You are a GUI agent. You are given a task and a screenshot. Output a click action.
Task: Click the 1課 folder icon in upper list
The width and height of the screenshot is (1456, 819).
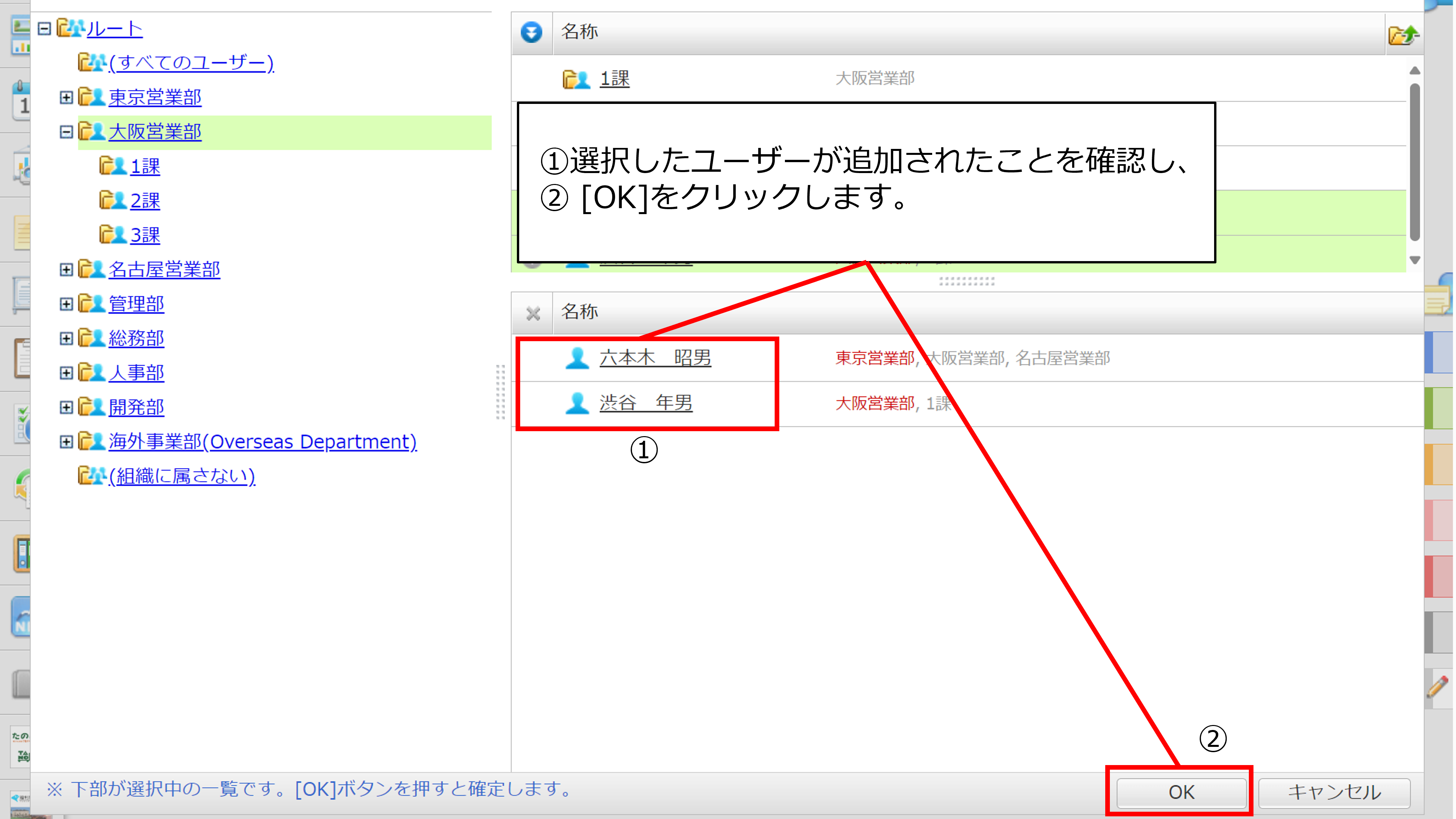click(x=576, y=79)
